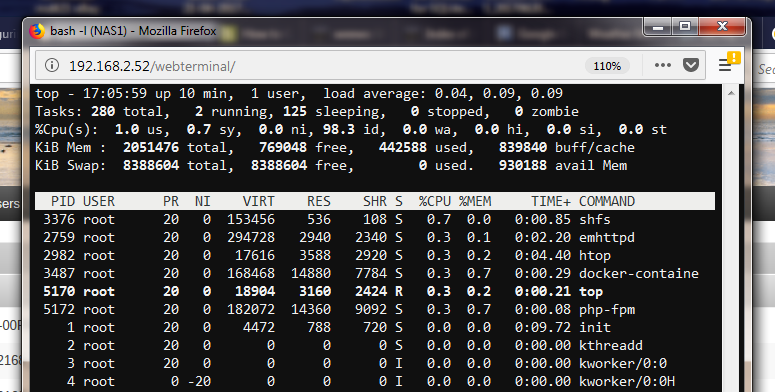Click the RES column header
Viewport: 775px width, 392px height.
click(x=318, y=202)
